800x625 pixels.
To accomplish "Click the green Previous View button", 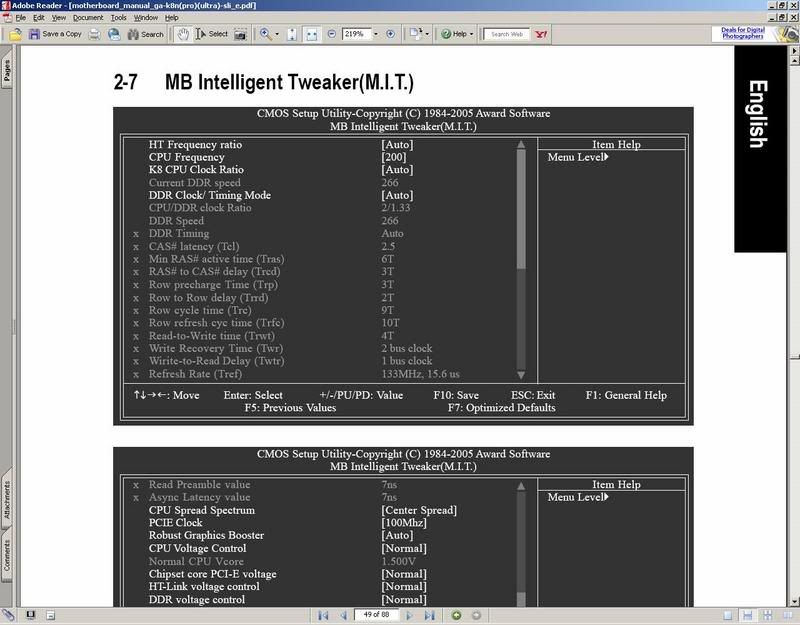I will coord(456,615).
